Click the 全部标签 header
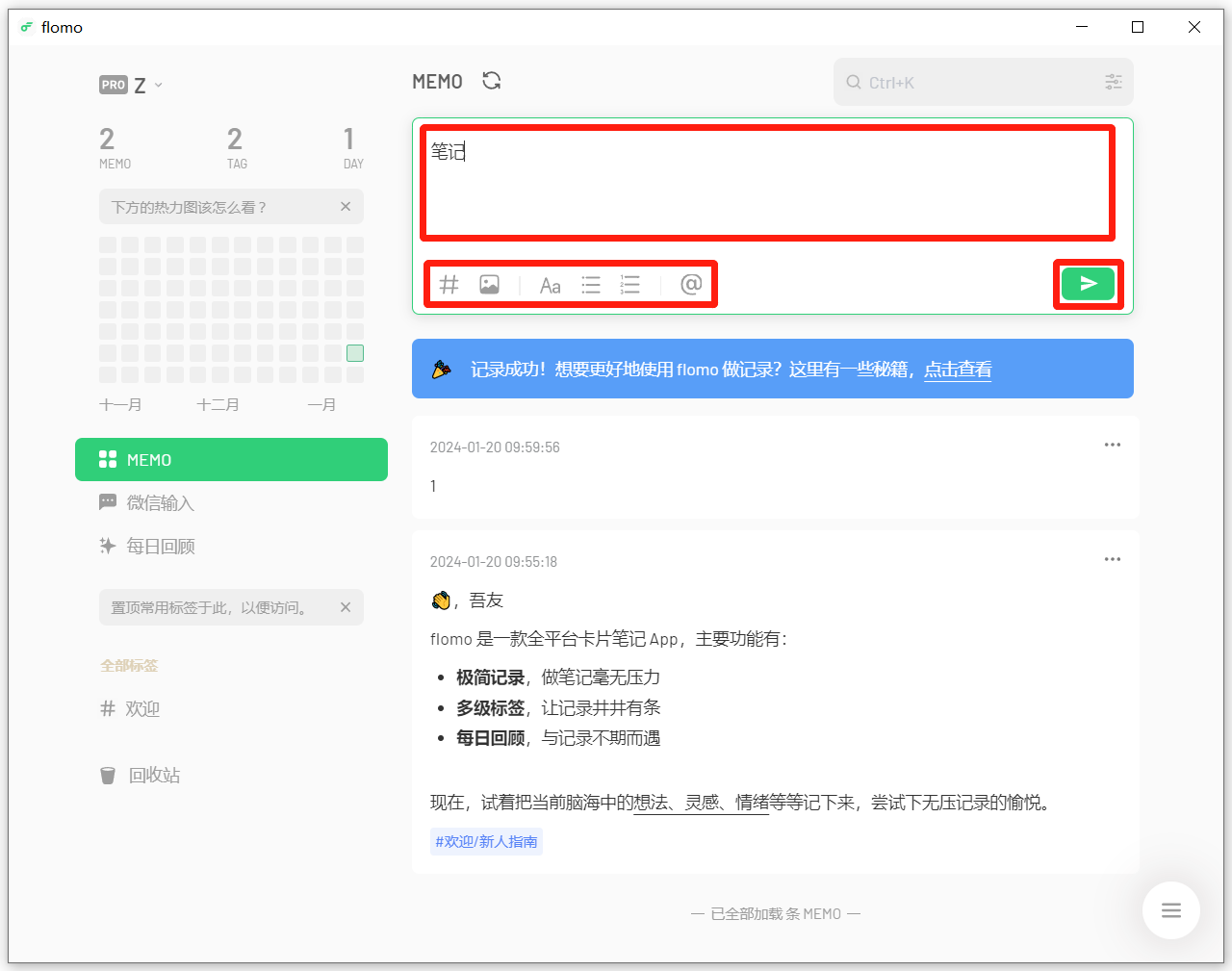Screen dimensions: 1232x971 click(129, 666)
